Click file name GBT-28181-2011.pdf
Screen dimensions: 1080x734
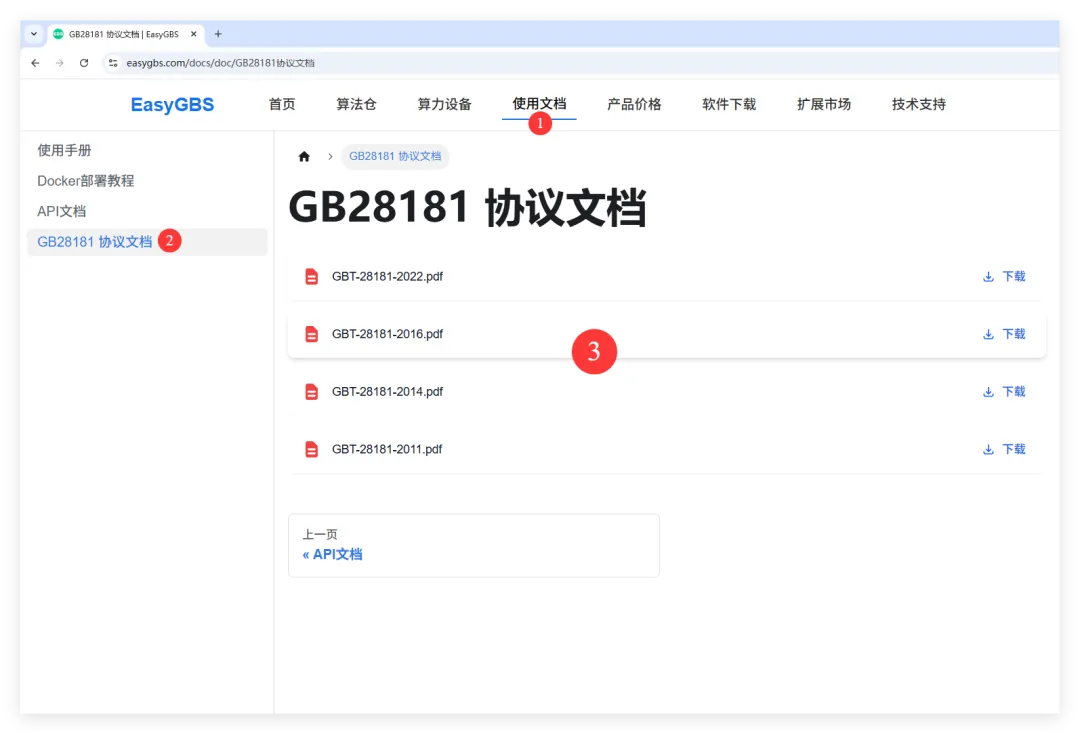click(387, 449)
